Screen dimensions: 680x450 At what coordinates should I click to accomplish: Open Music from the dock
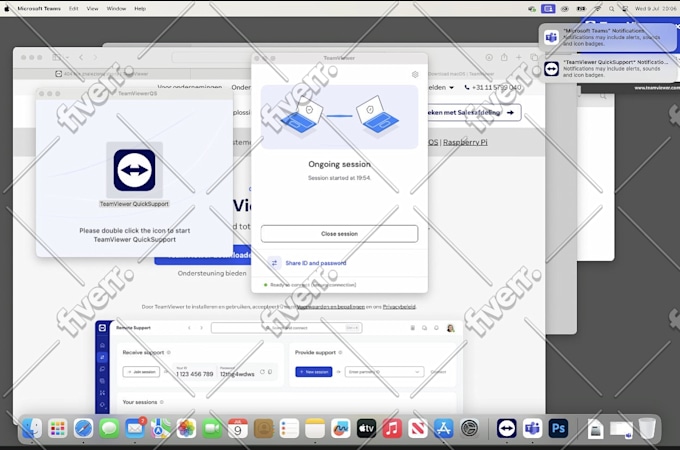[x=392, y=429]
